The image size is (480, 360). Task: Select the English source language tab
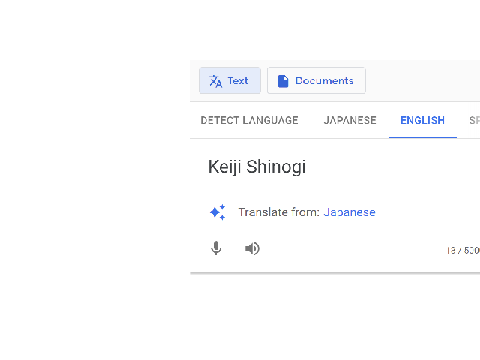pos(422,120)
